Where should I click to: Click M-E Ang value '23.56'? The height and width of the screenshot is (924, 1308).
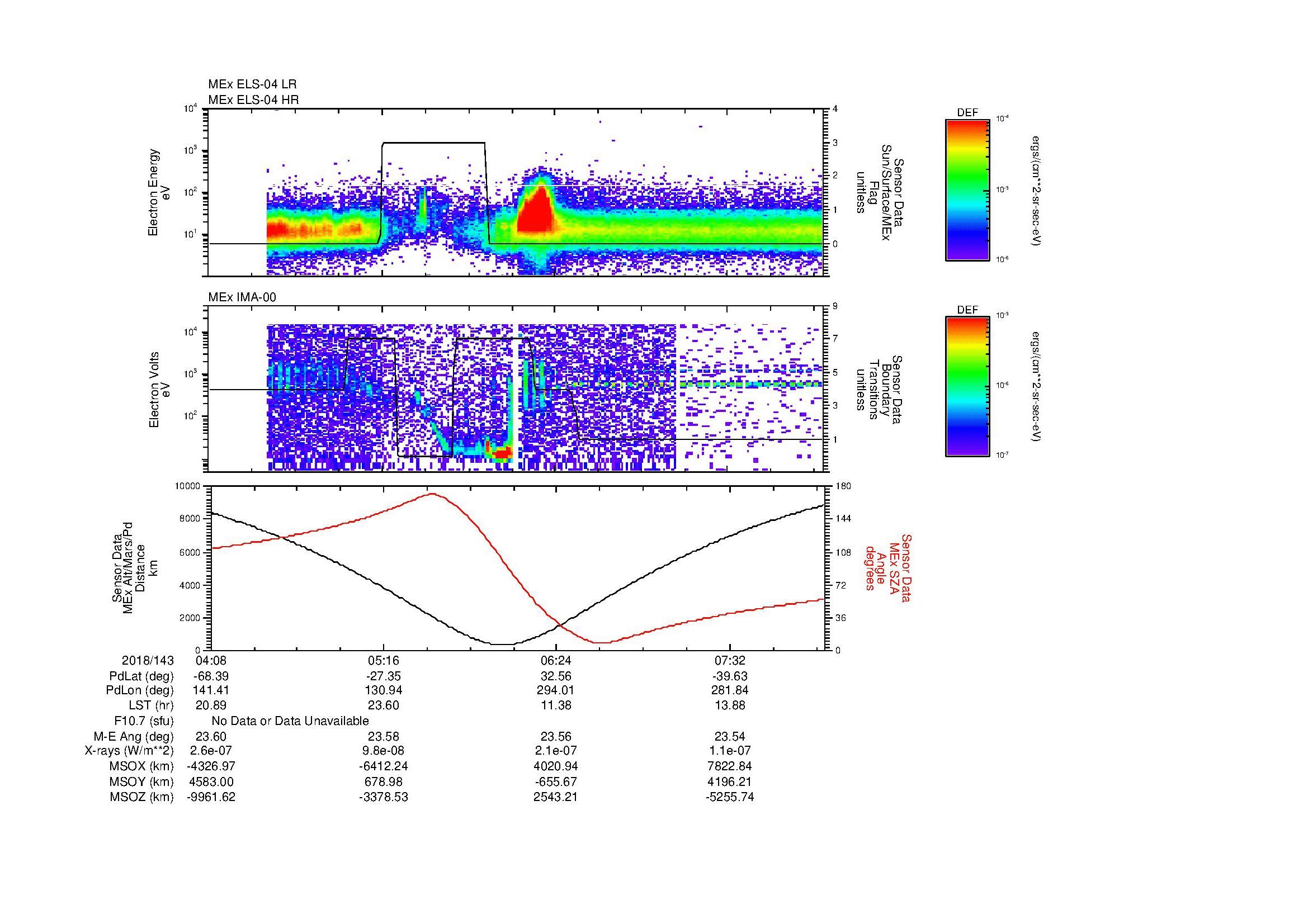tap(556, 736)
